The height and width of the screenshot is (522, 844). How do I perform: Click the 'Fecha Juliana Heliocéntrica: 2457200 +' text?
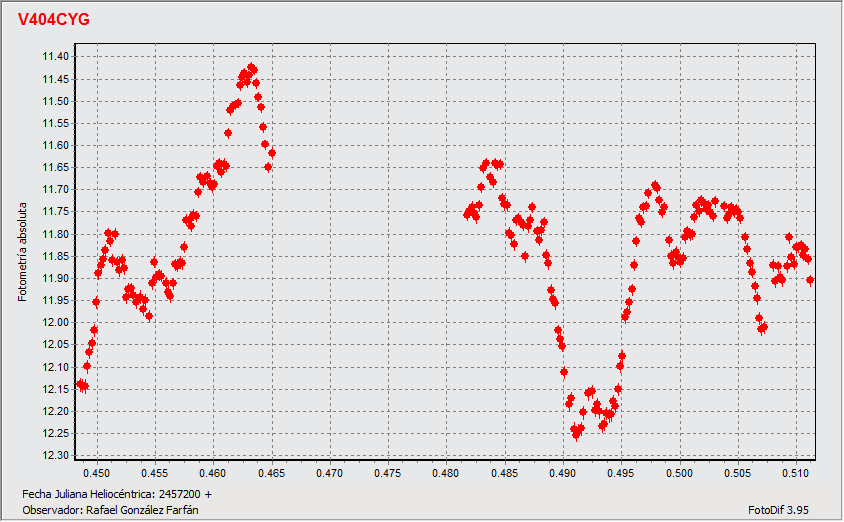(x=117, y=494)
